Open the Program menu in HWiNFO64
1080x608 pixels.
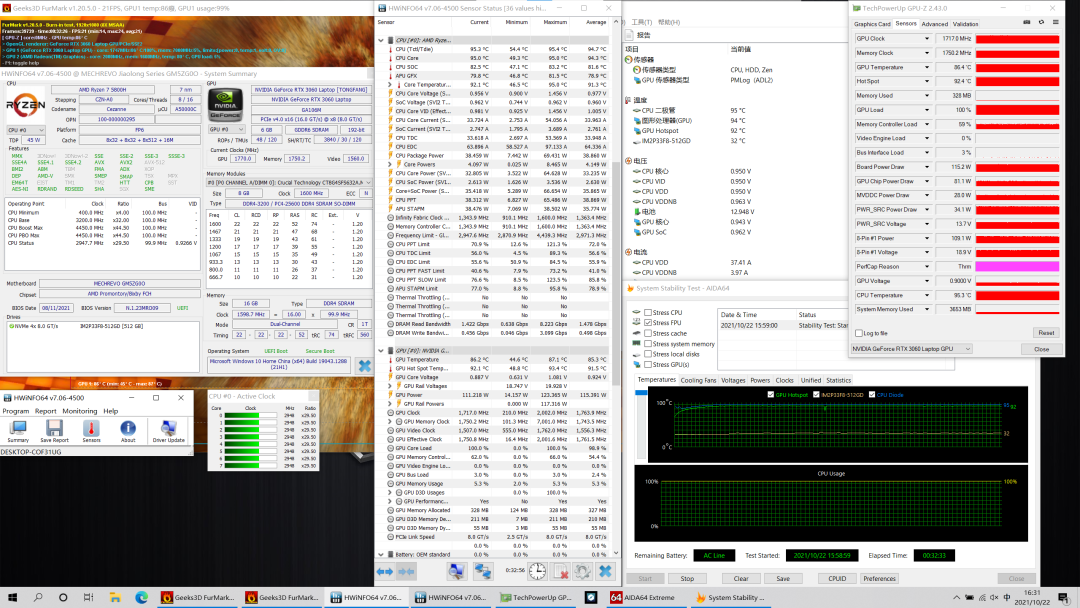pyautogui.click(x=15, y=411)
